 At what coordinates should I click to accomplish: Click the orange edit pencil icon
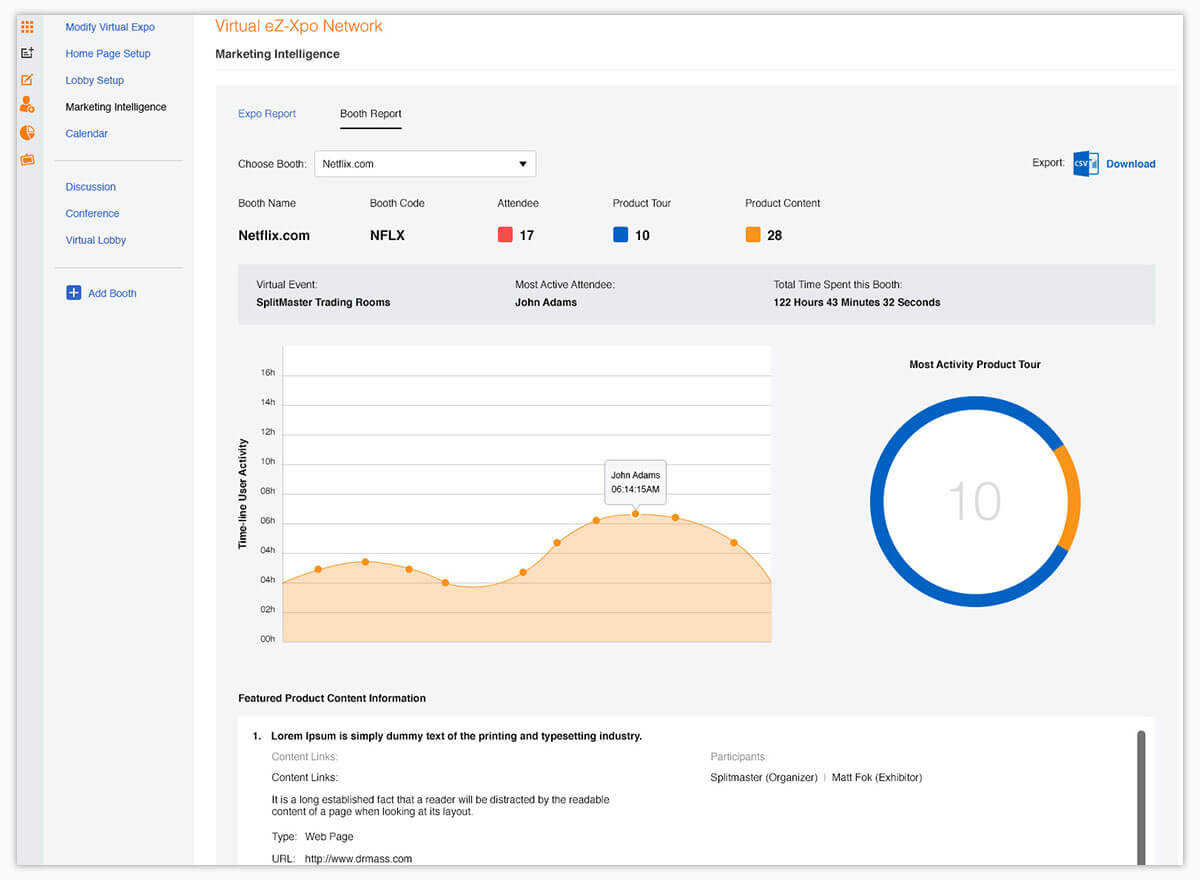click(x=27, y=80)
